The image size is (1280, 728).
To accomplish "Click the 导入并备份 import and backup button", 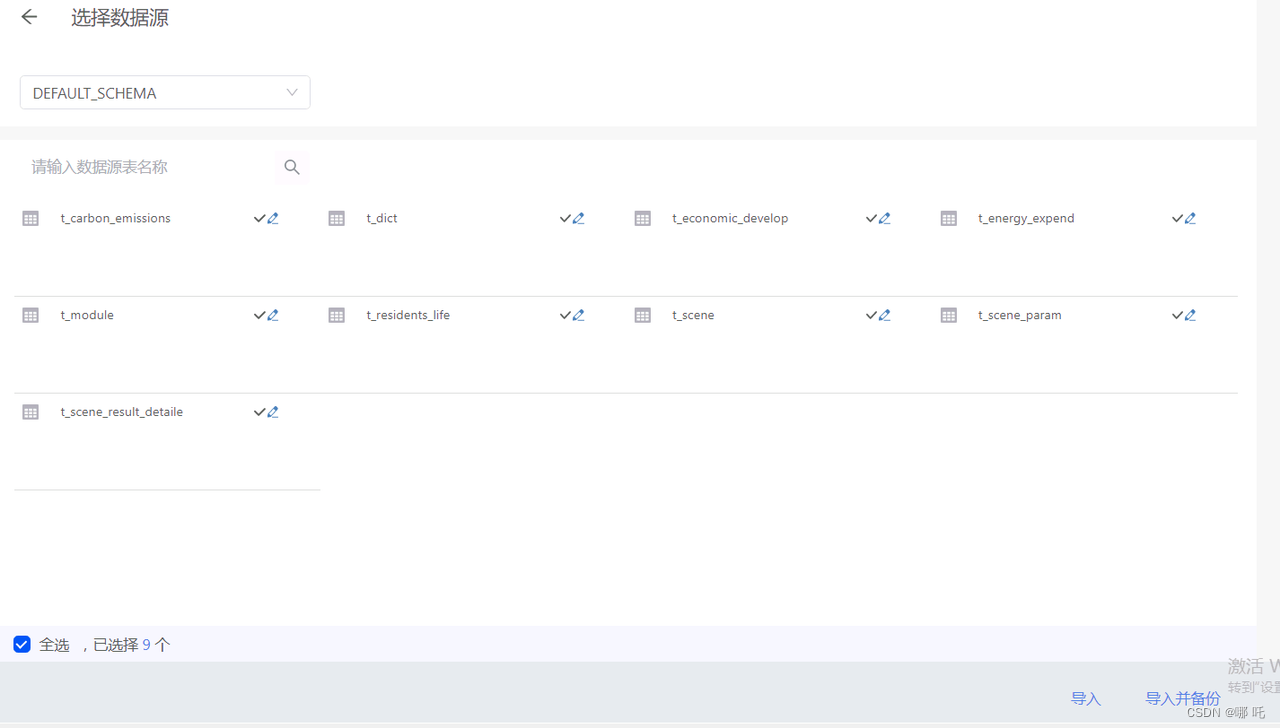I will click(1182, 699).
